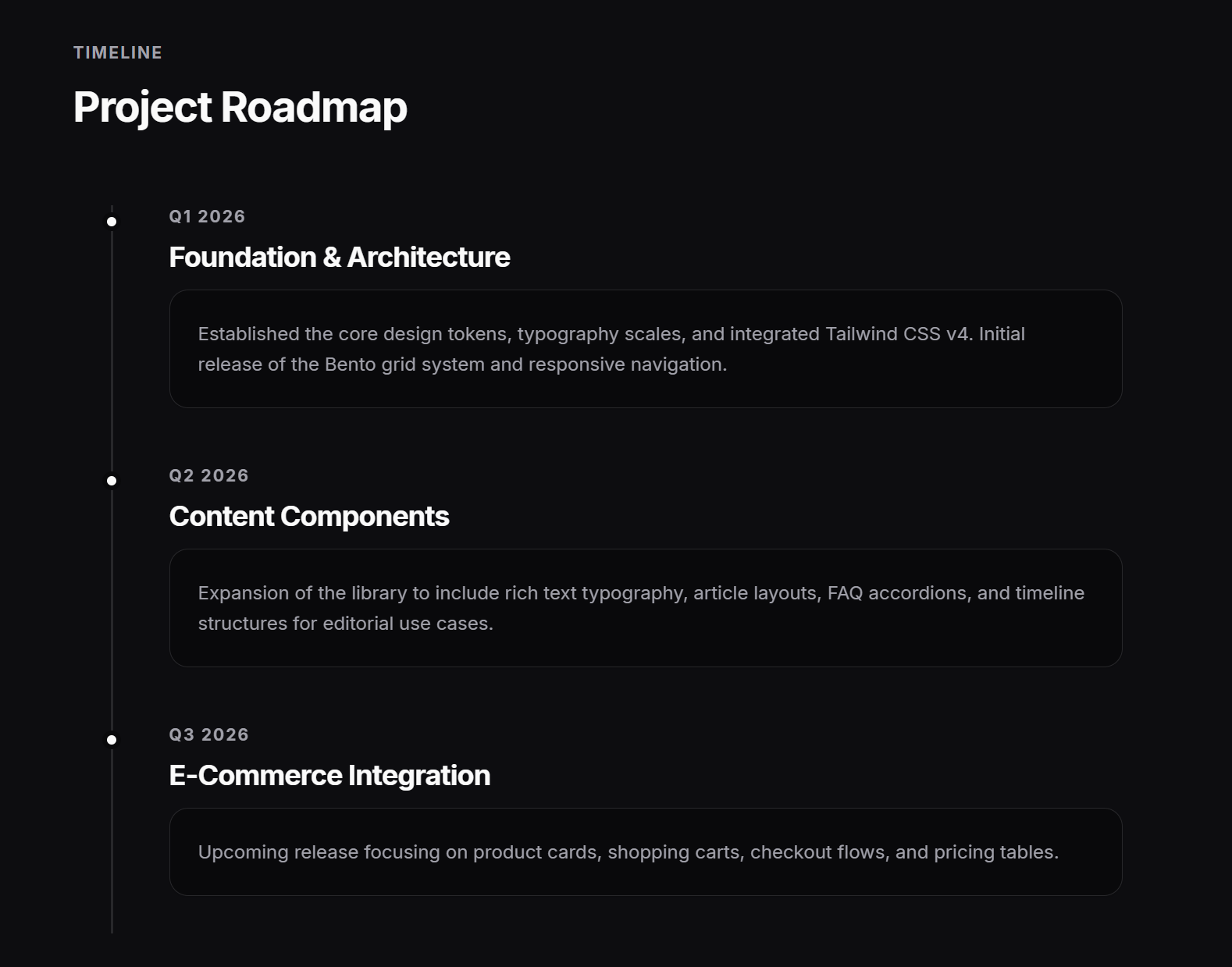Viewport: 1232px width, 967px height.
Task: Open the Foundation & Architecture heading
Action: click(x=339, y=258)
